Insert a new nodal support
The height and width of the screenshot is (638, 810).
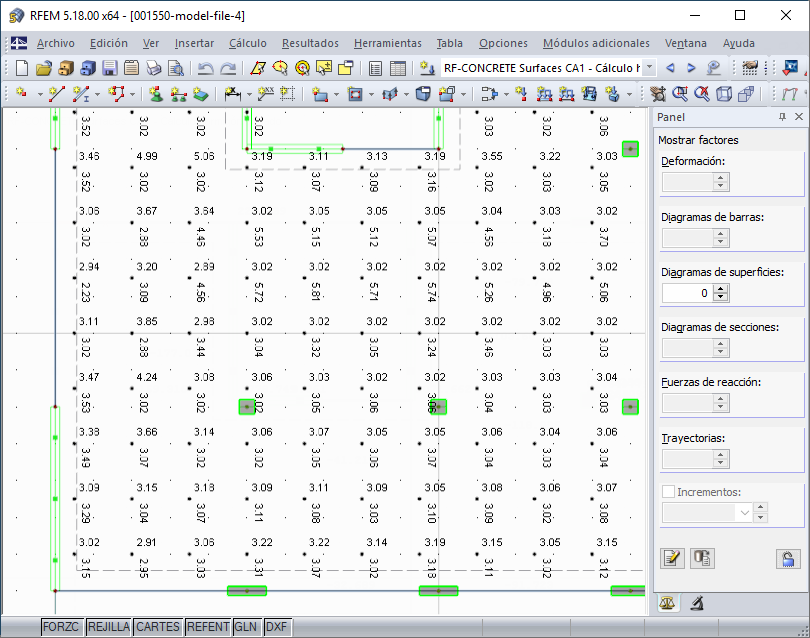tap(156, 94)
